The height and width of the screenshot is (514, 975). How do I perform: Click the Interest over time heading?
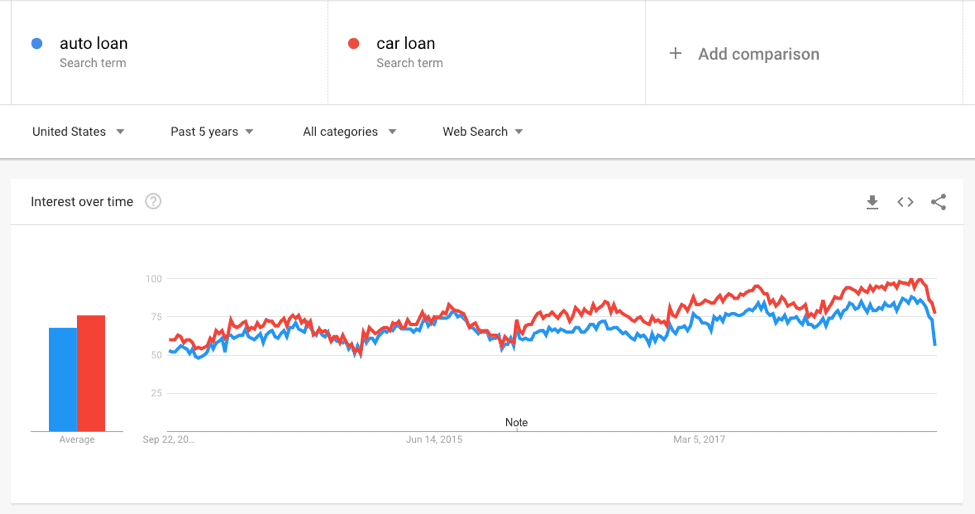pos(82,201)
